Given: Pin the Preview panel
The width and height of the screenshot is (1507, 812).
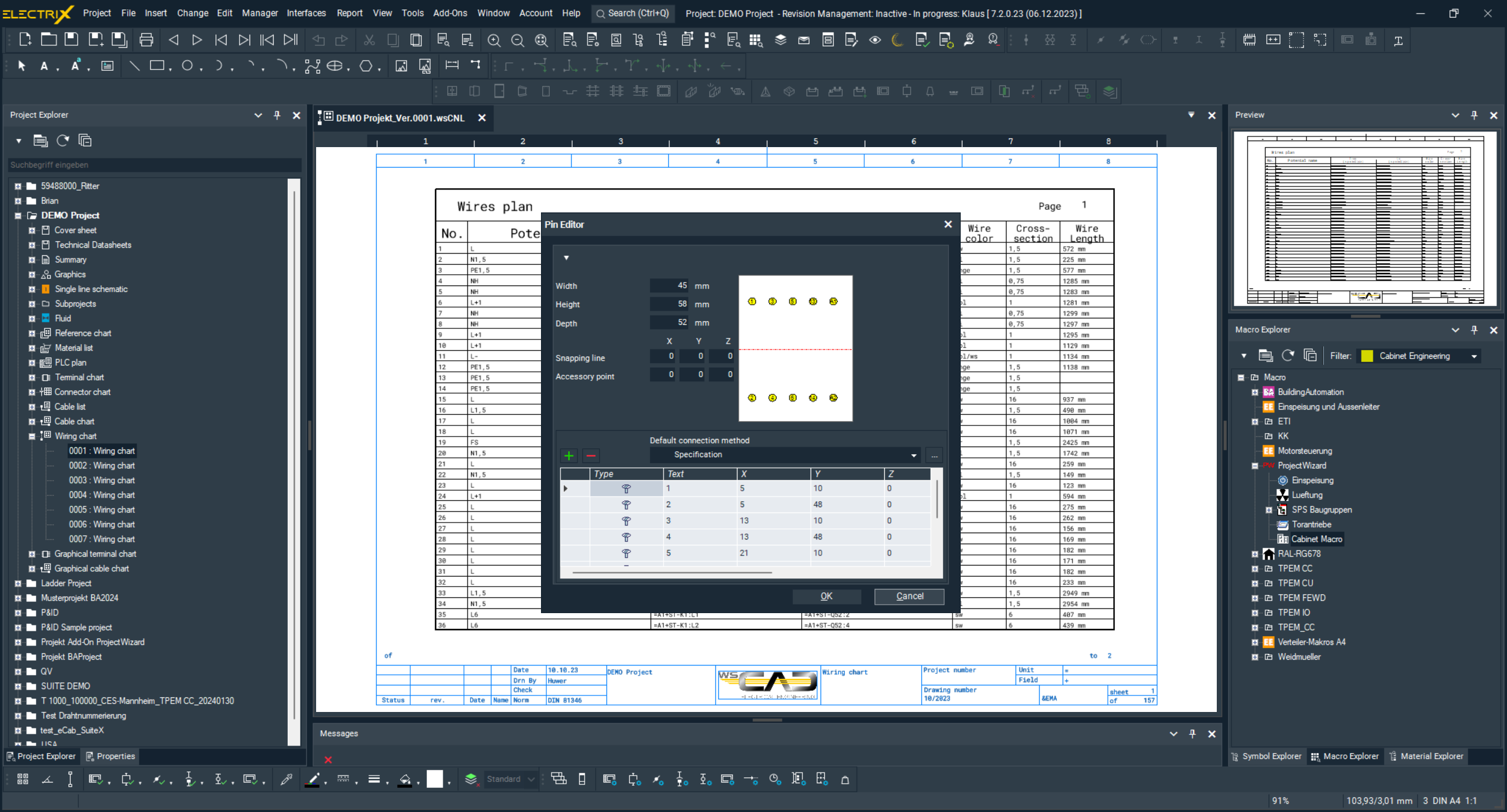Looking at the screenshot, I should (x=1474, y=115).
